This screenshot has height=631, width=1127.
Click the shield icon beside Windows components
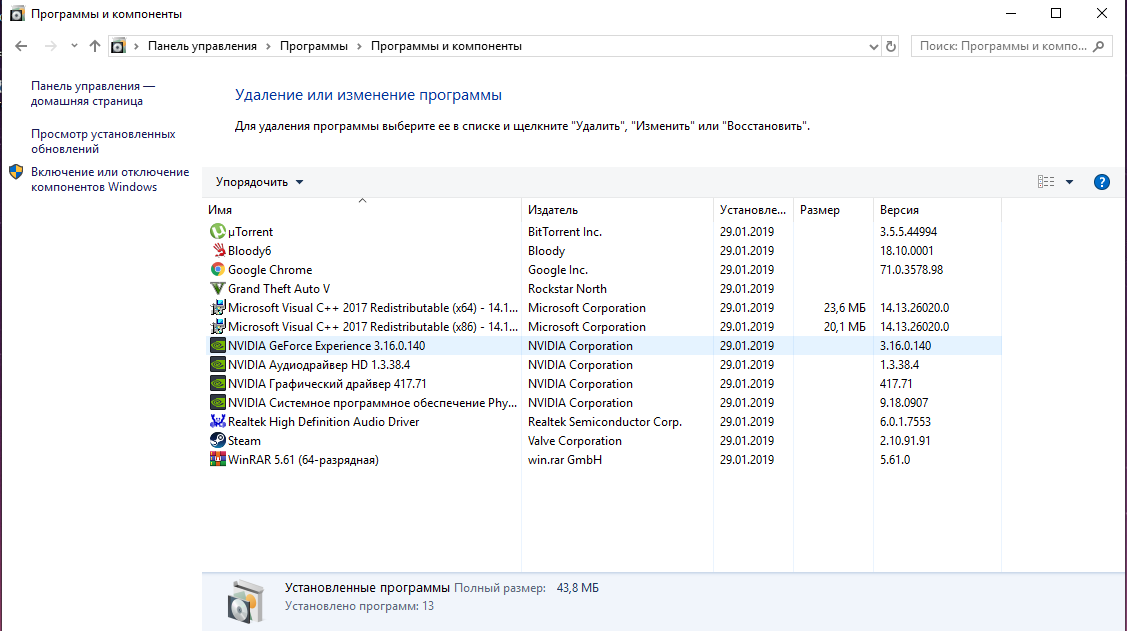click(16, 172)
